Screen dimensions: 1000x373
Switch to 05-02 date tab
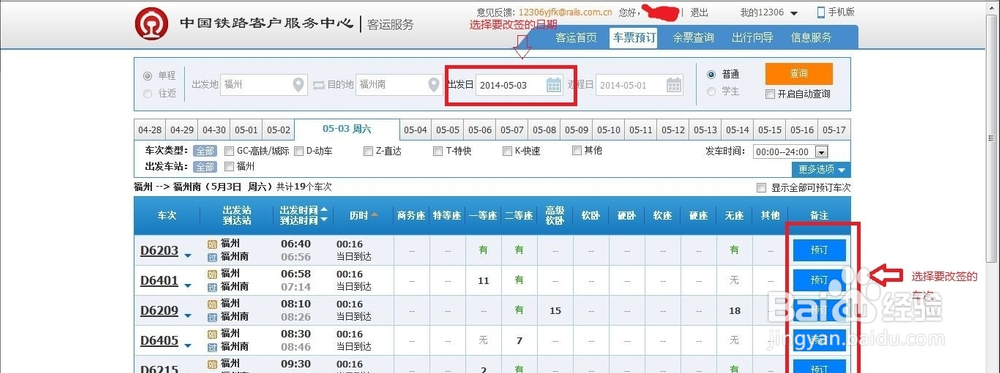pos(279,130)
